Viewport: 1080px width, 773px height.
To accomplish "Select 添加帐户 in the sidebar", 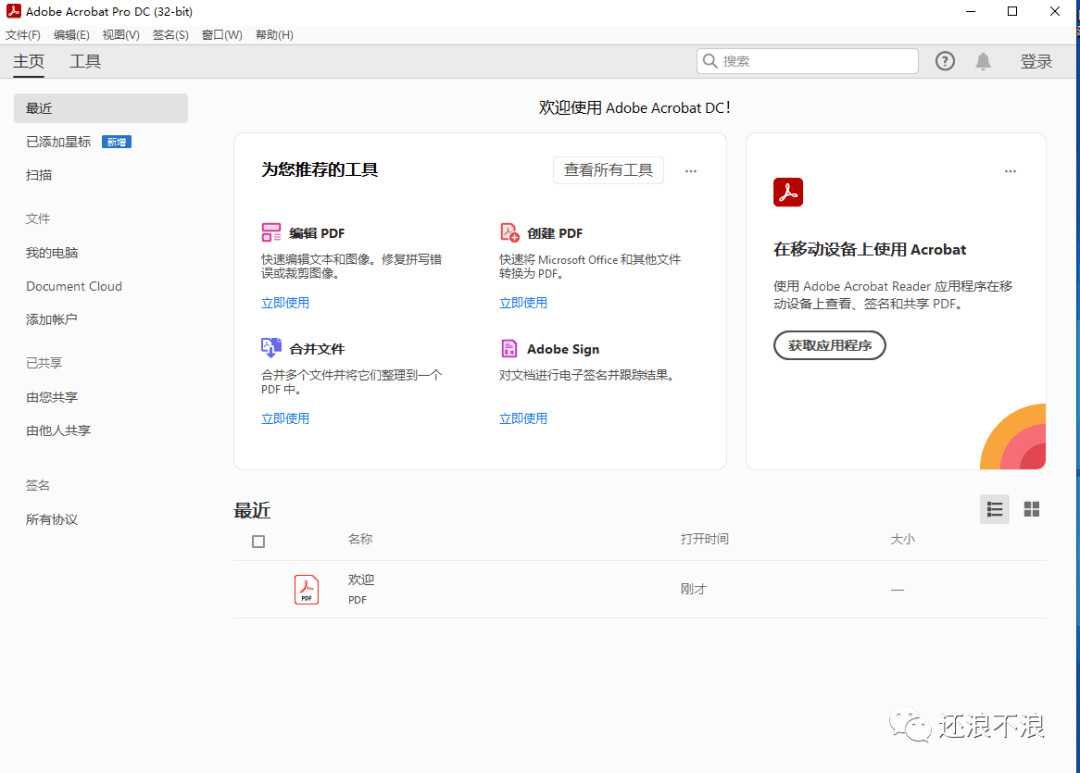I will [52, 319].
